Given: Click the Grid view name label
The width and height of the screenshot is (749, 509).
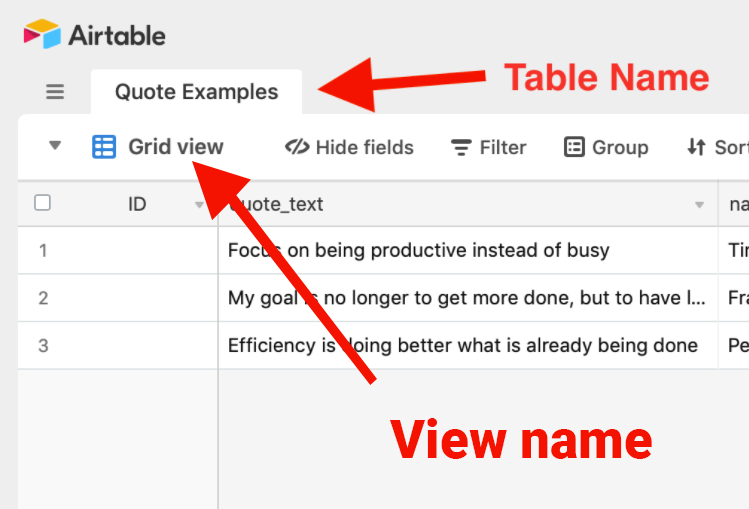Looking at the screenshot, I should (176, 147).
